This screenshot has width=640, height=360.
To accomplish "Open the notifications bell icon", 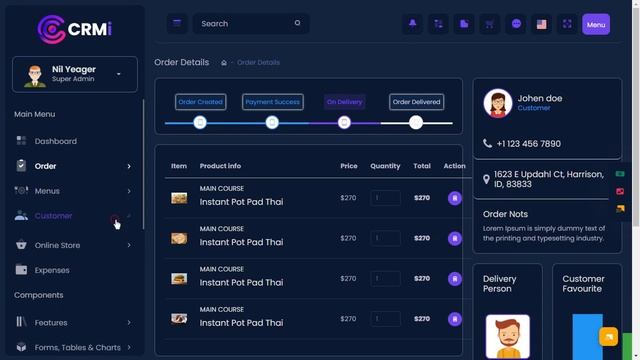I will click(413, 24).
